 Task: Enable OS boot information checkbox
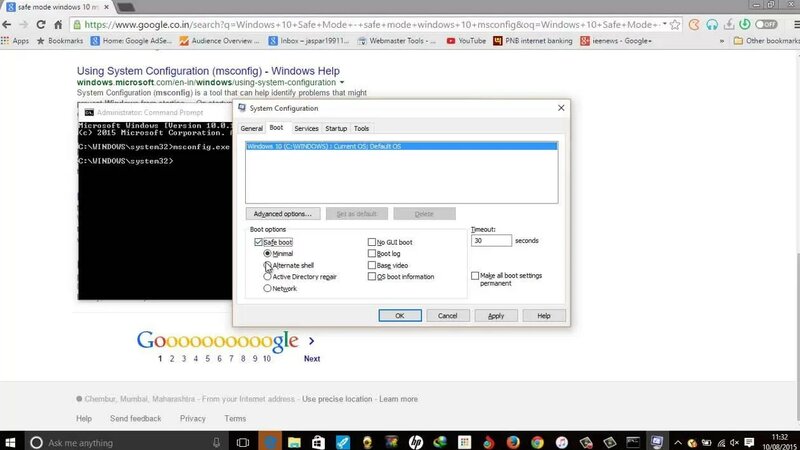click(x=372, y=277)
